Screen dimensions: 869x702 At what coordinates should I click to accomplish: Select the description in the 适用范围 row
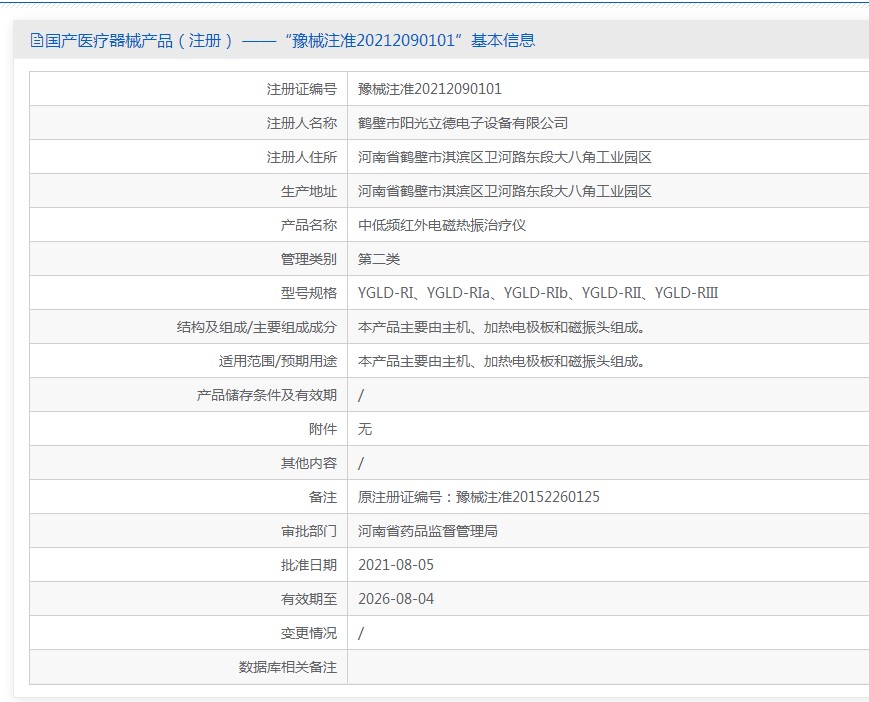(501, 361)
